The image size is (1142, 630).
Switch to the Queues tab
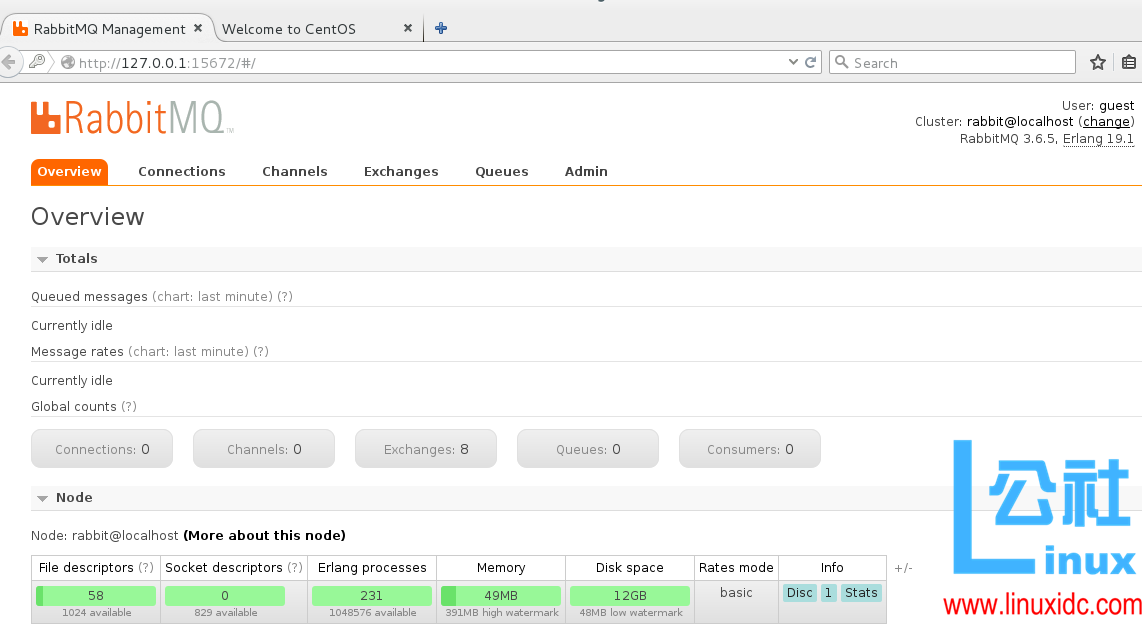[501, 171]
